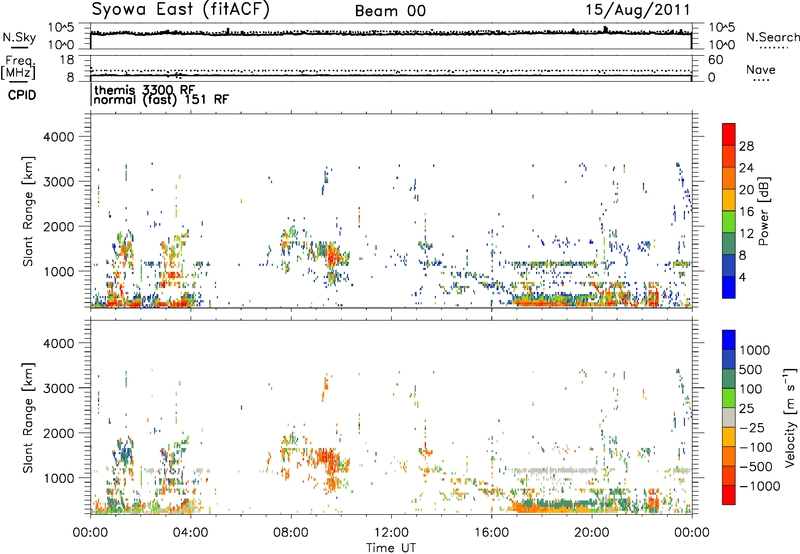The image size is (800, 554).
Task: Select the "Slant Range [km]" label of velocity panel
Action: 28,417
